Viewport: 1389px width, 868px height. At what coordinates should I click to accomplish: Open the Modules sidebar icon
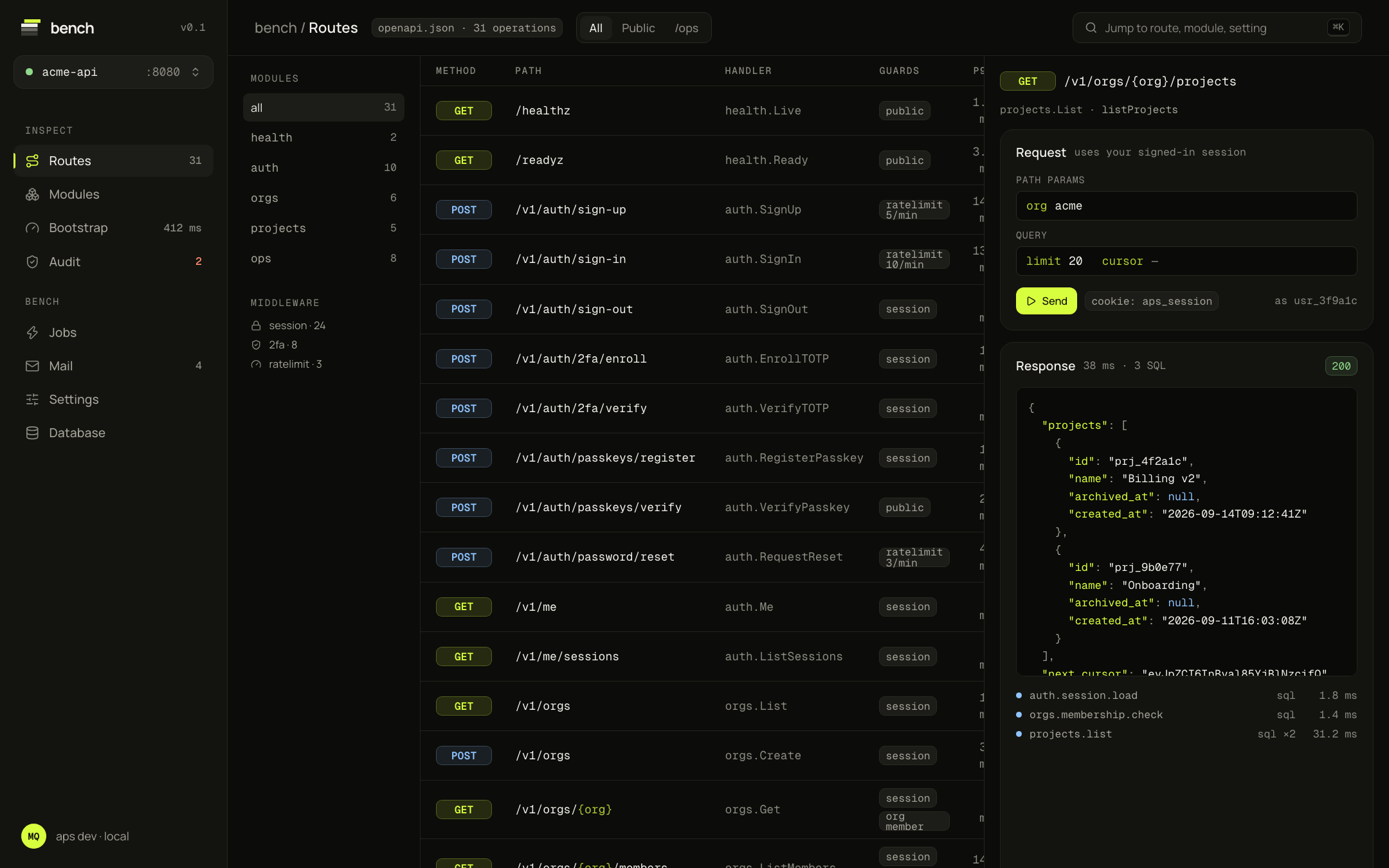click(32, 194)
